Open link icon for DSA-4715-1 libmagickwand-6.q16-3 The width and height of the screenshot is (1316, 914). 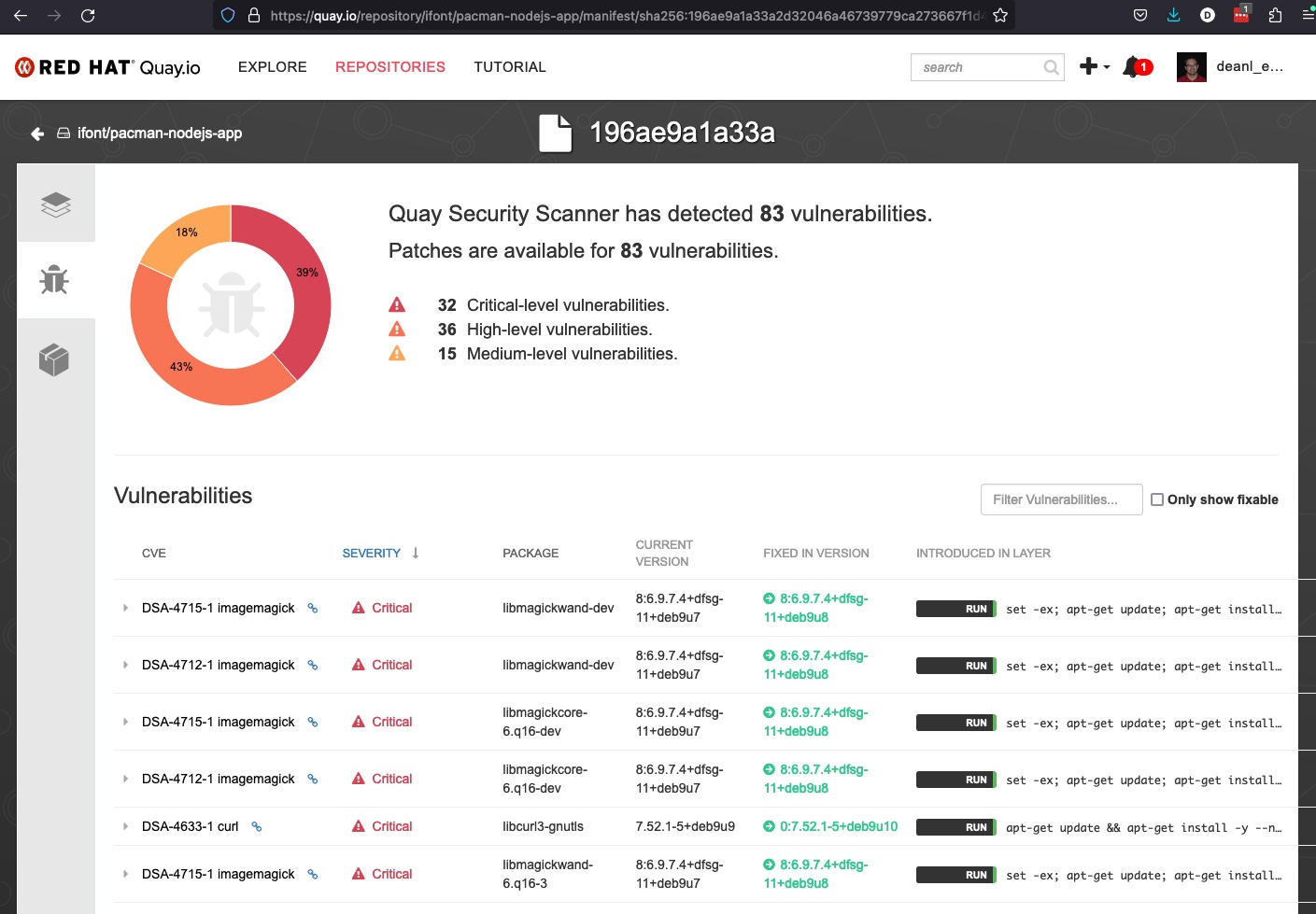[x=313, y=874]
